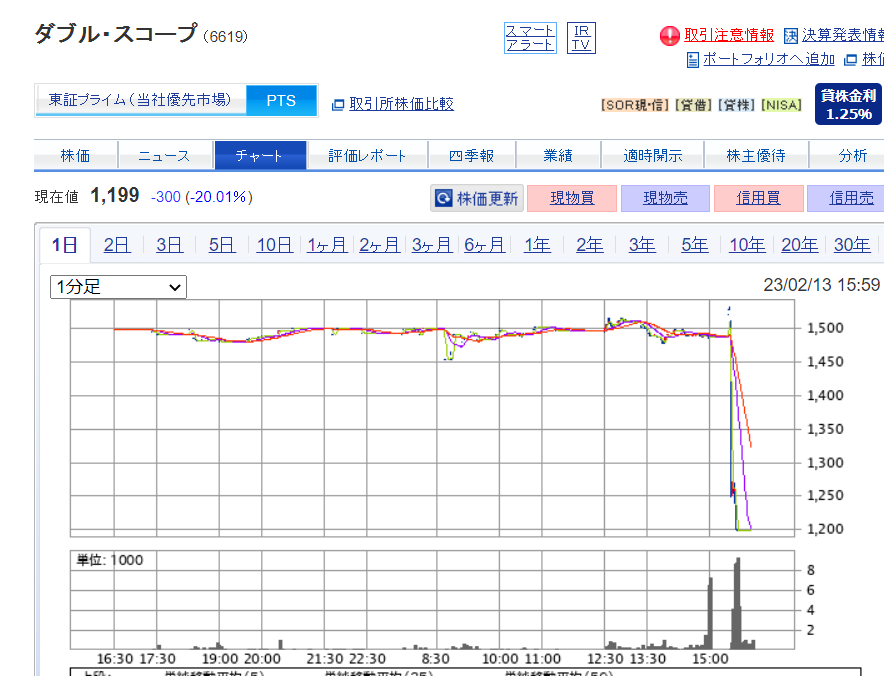Open the 1分足 candle interval dropdown

(118, 287)
